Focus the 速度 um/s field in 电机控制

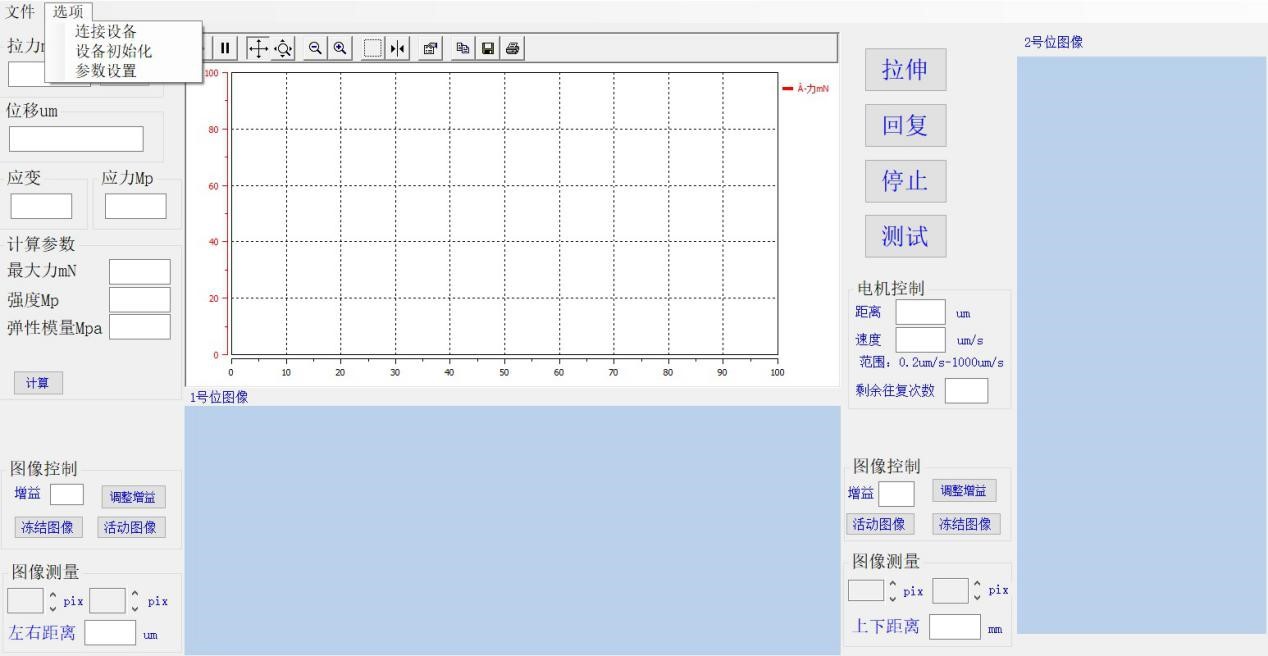click(920, 340)
